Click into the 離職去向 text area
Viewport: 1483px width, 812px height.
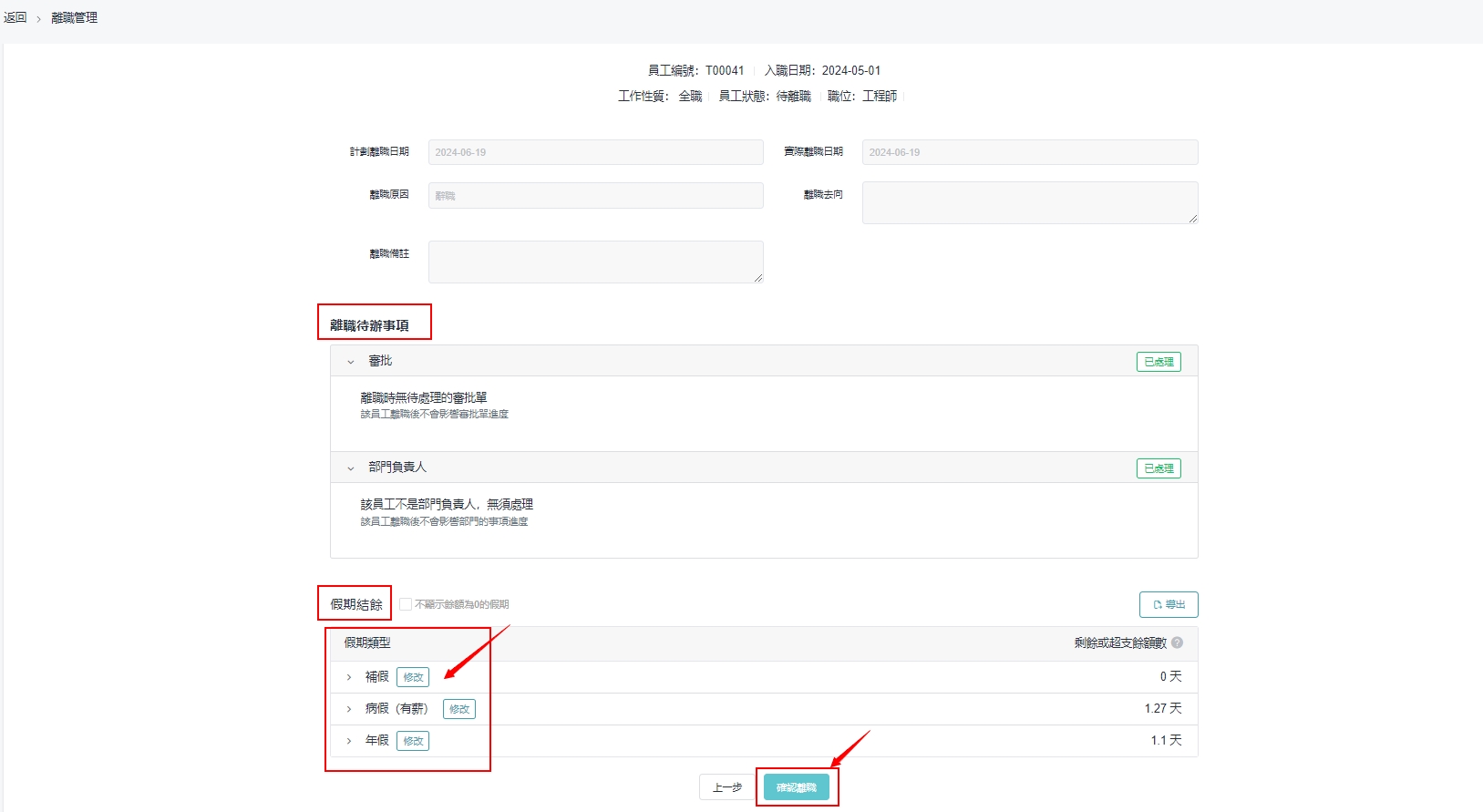(1029, 202)
